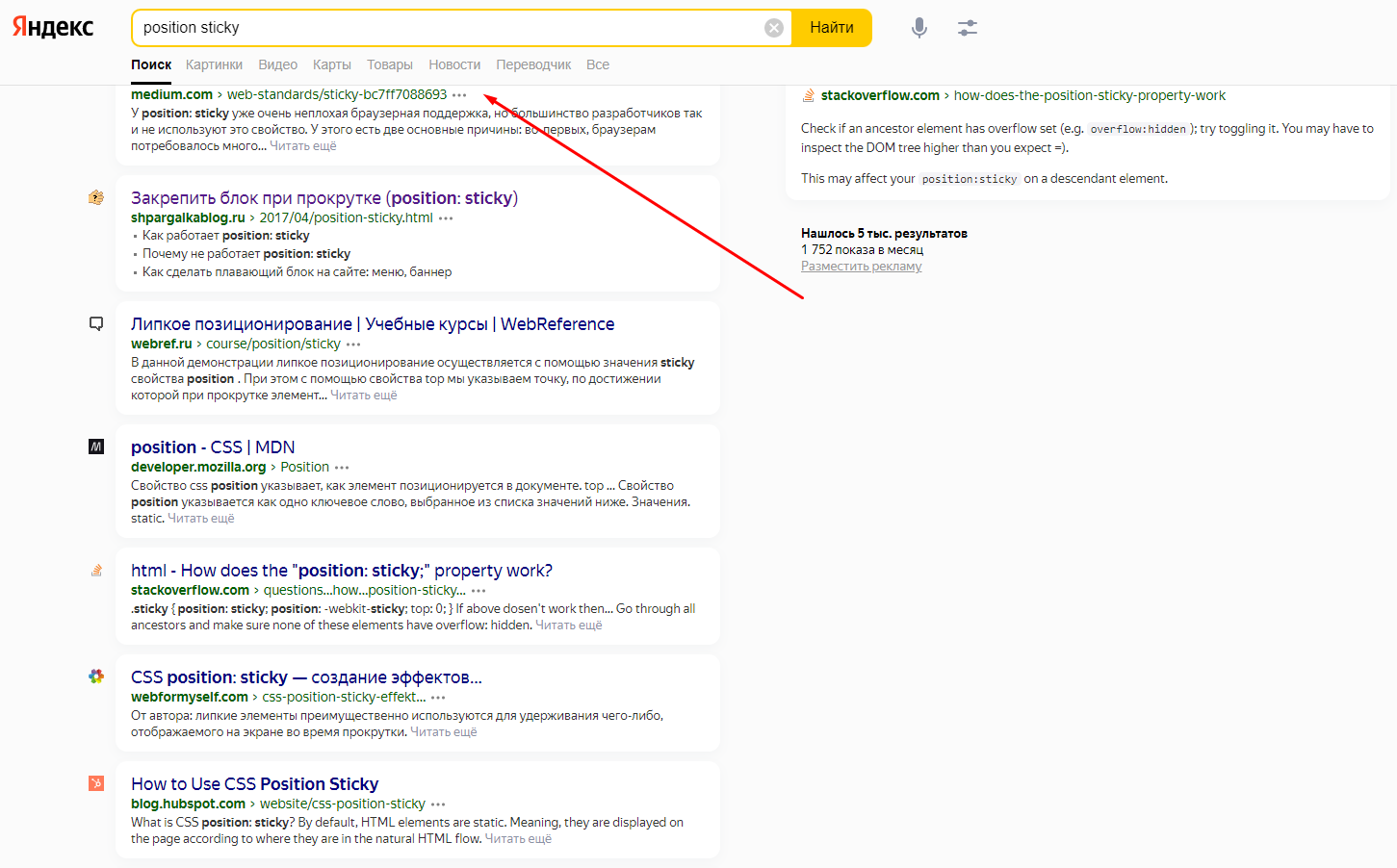1397x868 pixels.
Task: Open the three-dot menu for blog.hubspot.com result
Action: pyautogui.click(x=438, y=804)
